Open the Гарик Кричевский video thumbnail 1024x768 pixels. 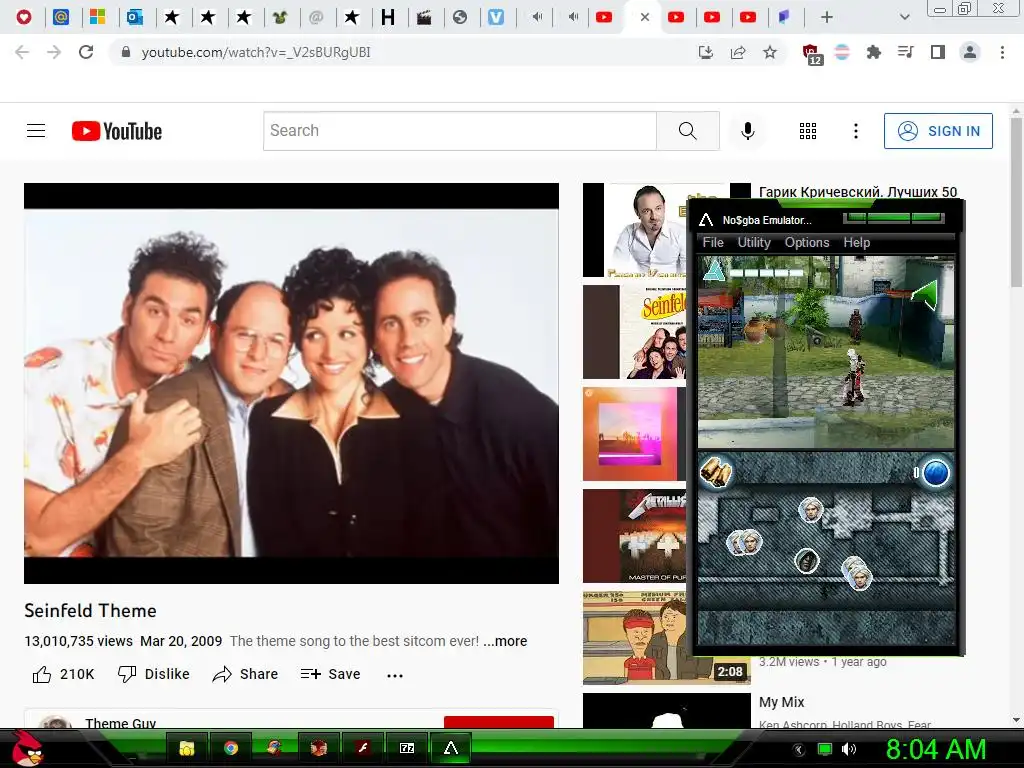[635, 230]
